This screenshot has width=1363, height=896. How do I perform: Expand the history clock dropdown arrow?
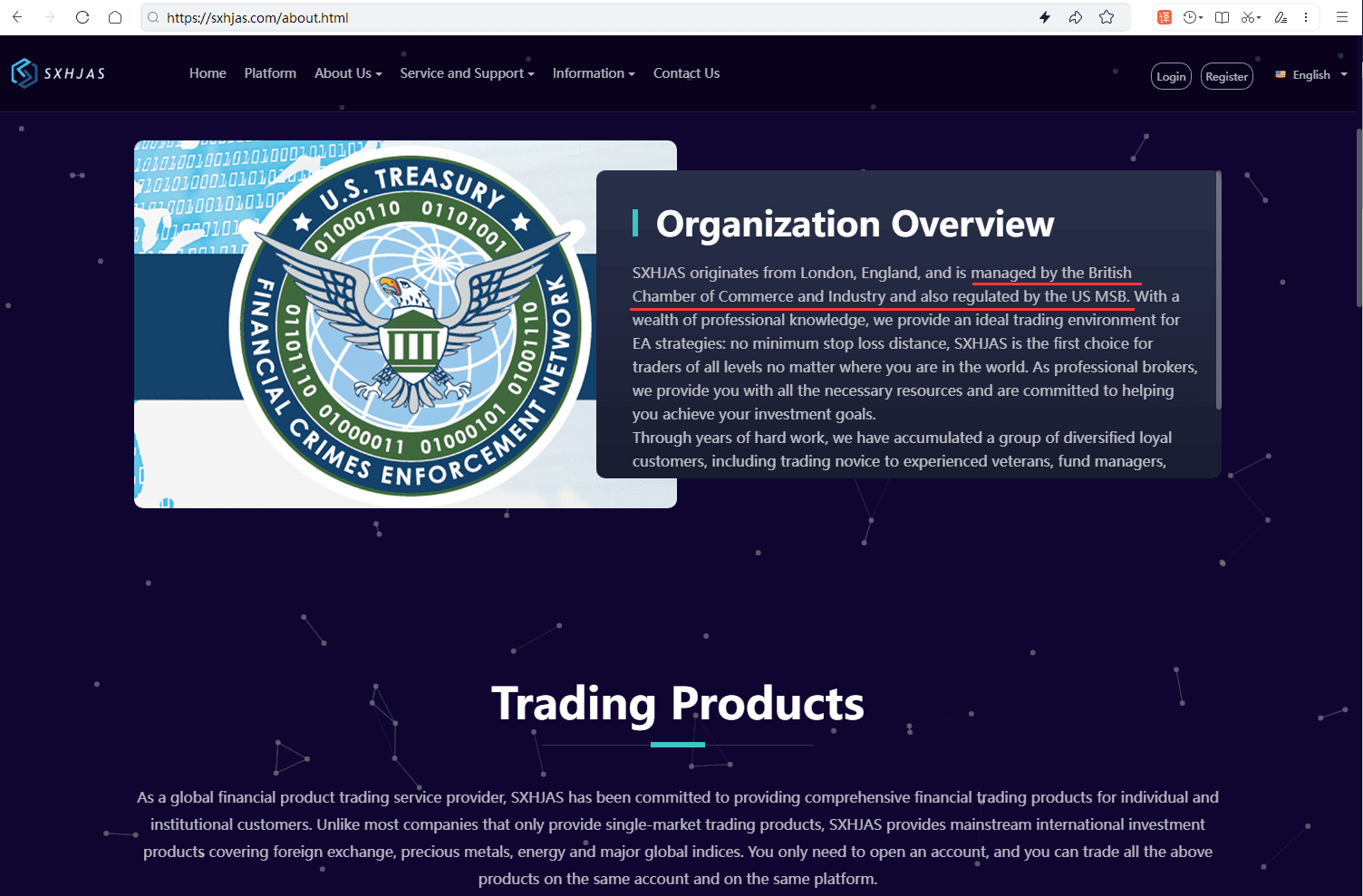(1201, 18)
